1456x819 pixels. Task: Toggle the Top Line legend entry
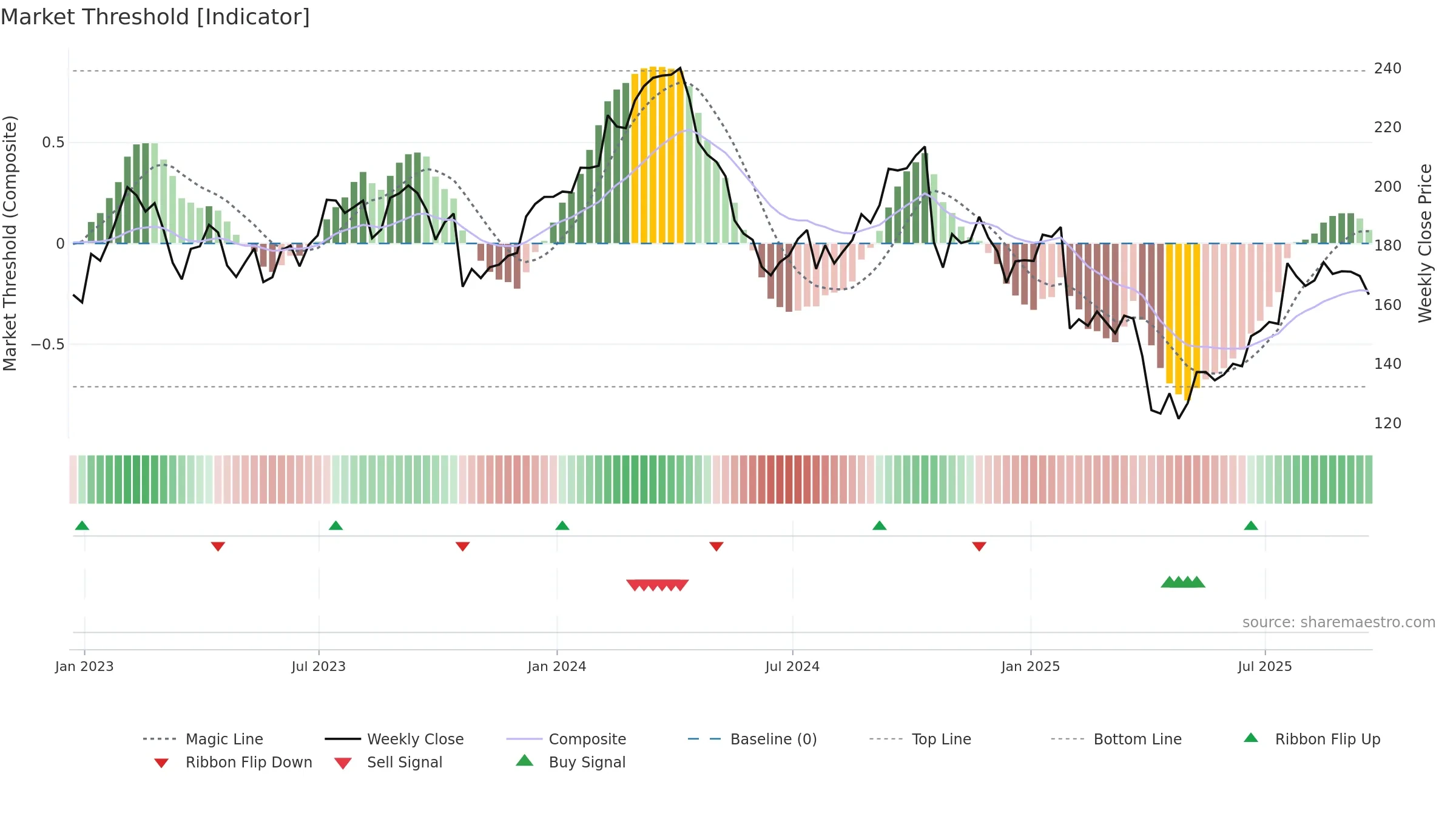(x=920, y=739)
